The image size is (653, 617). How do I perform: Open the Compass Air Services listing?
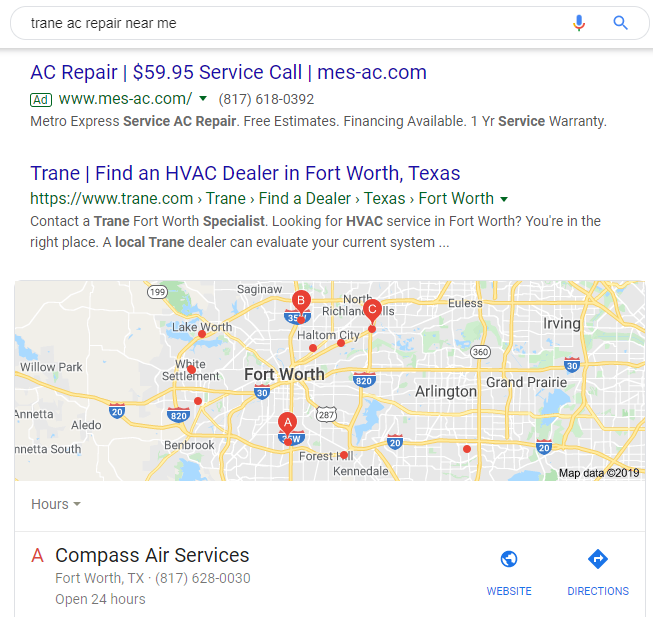pyautogui.click(x=152, y=555)
